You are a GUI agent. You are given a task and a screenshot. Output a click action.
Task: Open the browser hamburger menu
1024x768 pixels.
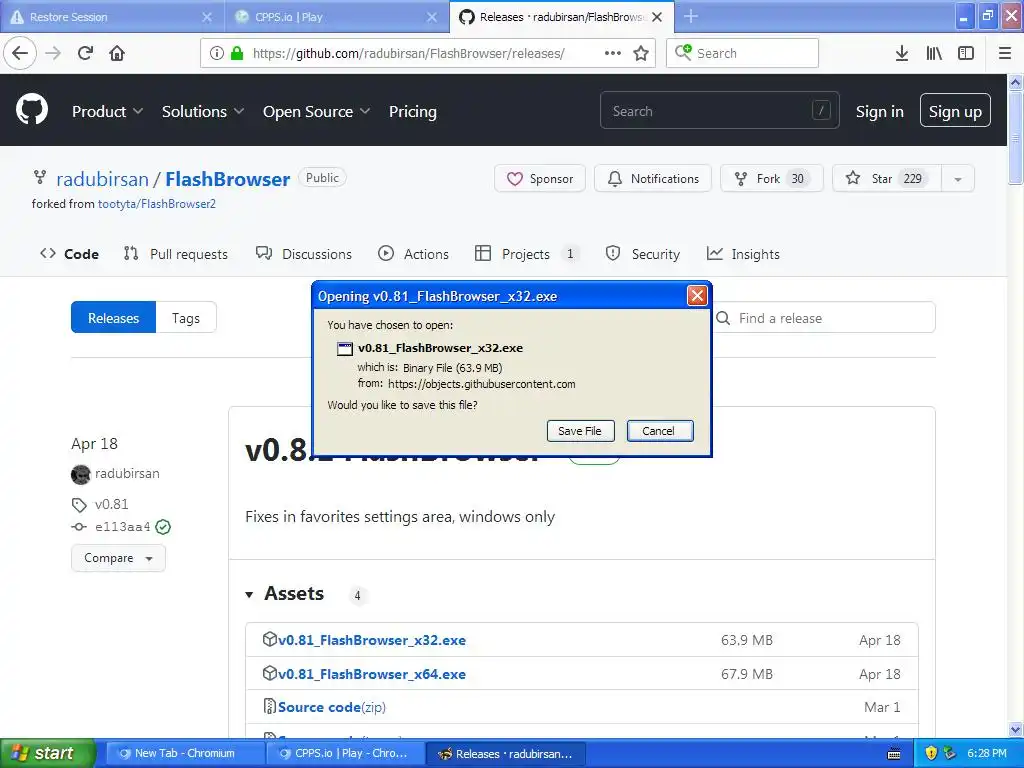tap(1005, 53)
